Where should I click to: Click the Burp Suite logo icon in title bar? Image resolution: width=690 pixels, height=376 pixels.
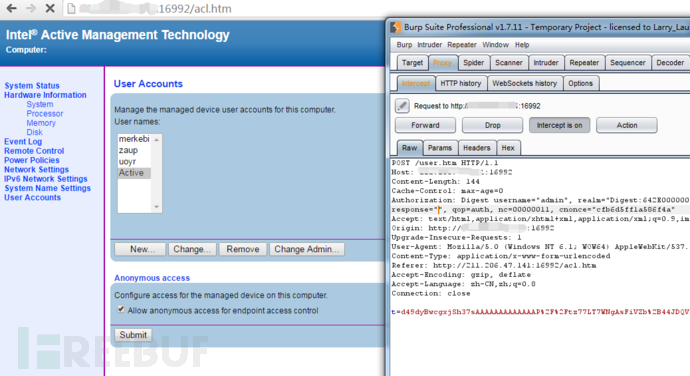pos(396,27)
